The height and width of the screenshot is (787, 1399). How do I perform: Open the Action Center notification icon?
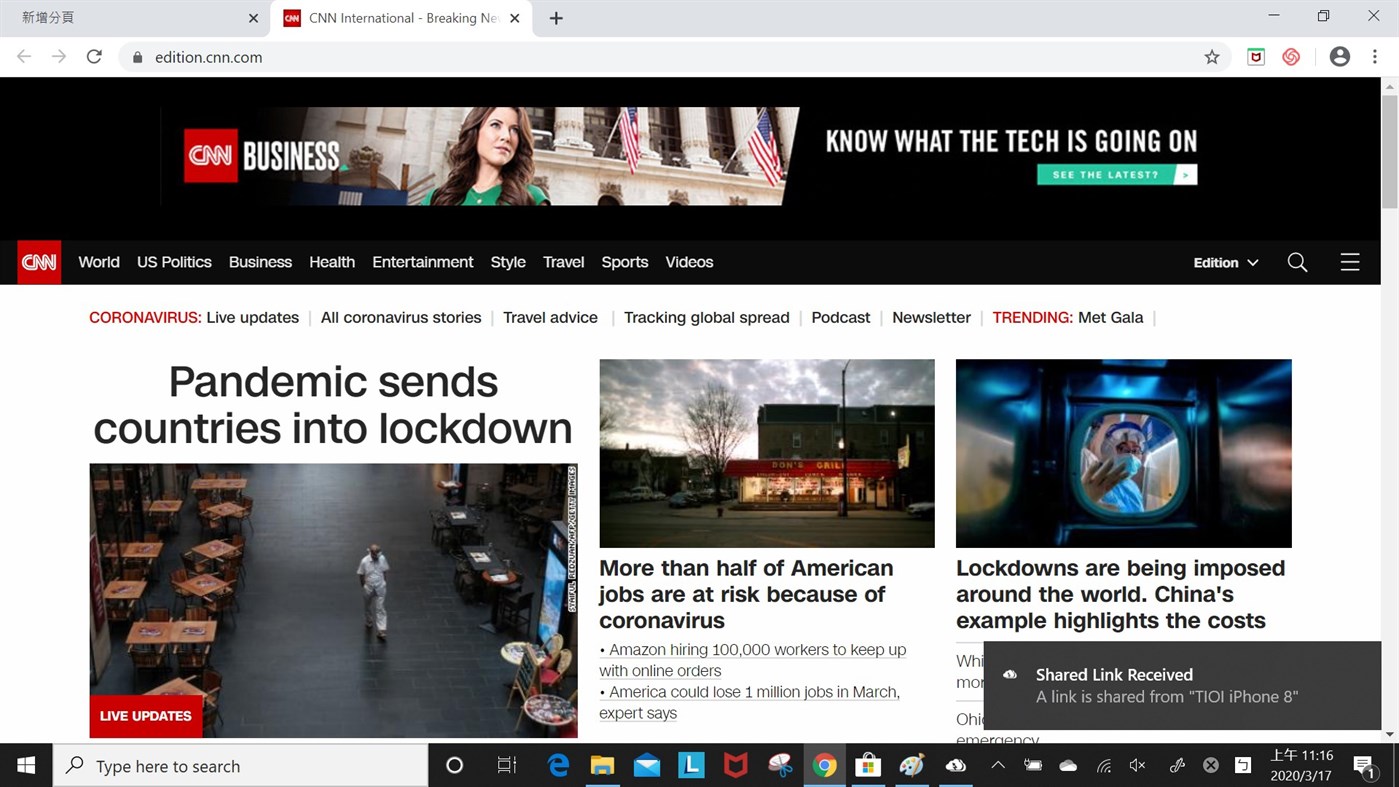tap(1363, 767)
